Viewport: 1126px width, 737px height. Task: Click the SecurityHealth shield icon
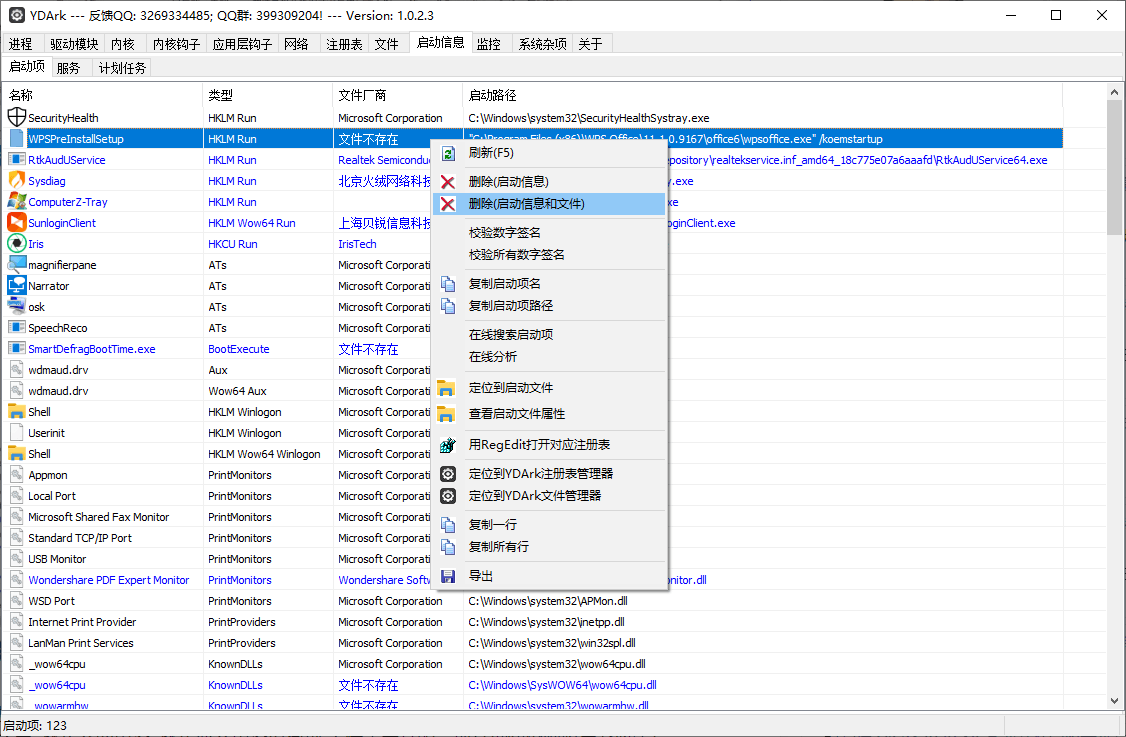[x=17, y=118]
